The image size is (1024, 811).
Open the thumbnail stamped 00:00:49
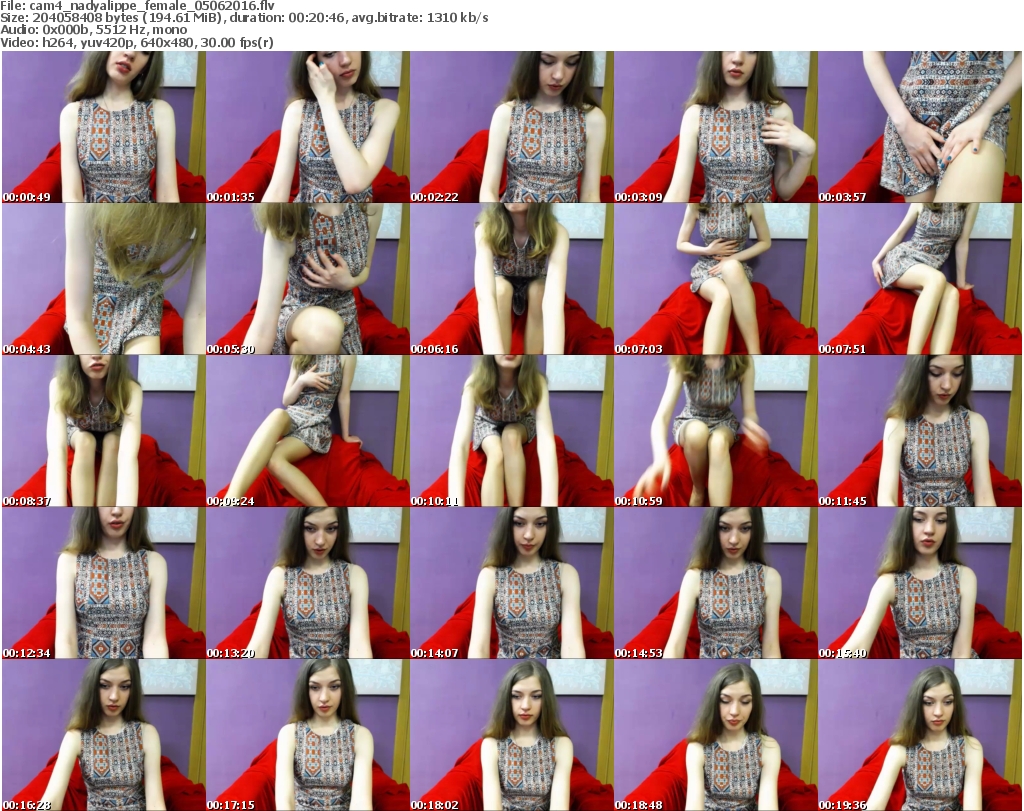tap(103, 127)
